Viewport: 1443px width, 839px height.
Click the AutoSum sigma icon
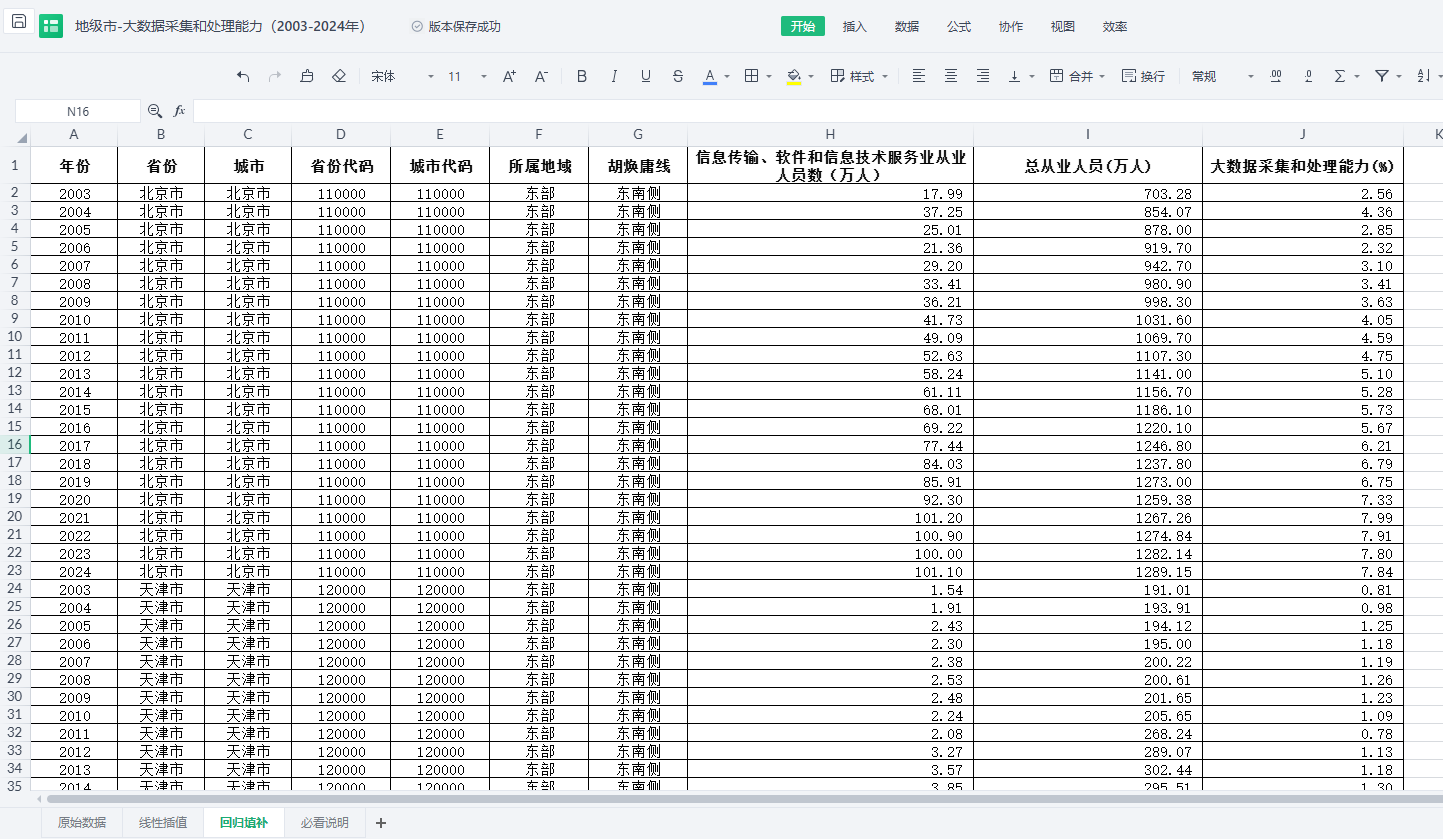click(x=1340, y=76)
